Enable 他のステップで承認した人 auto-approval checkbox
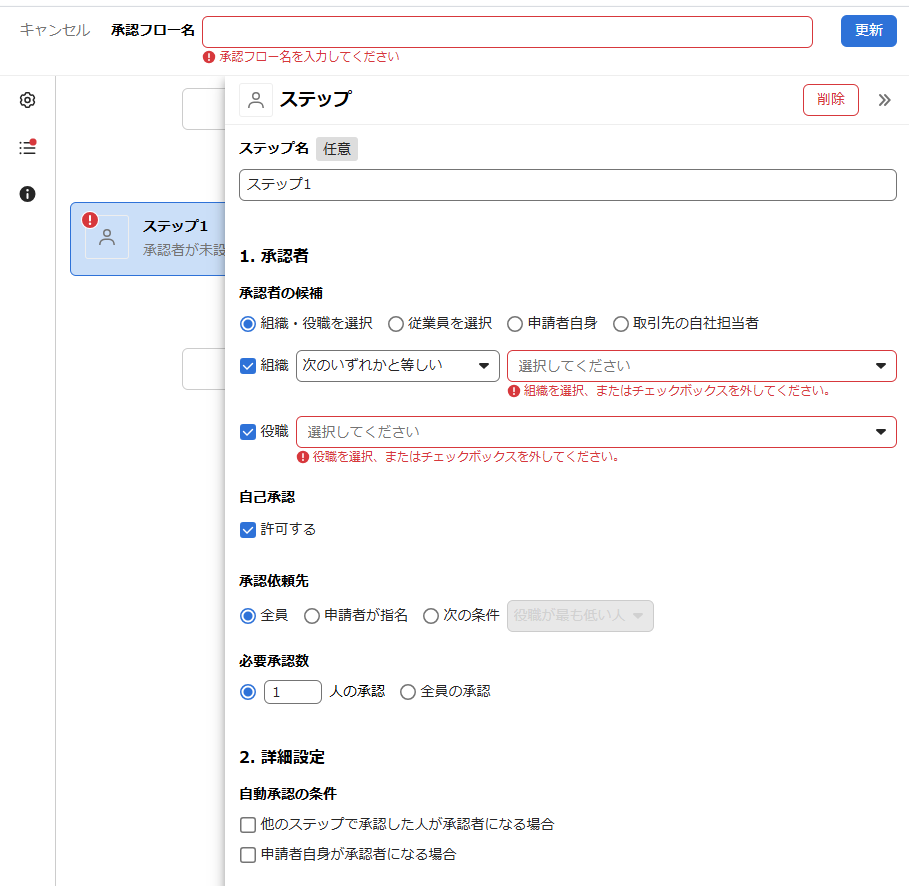 (248, 825)
